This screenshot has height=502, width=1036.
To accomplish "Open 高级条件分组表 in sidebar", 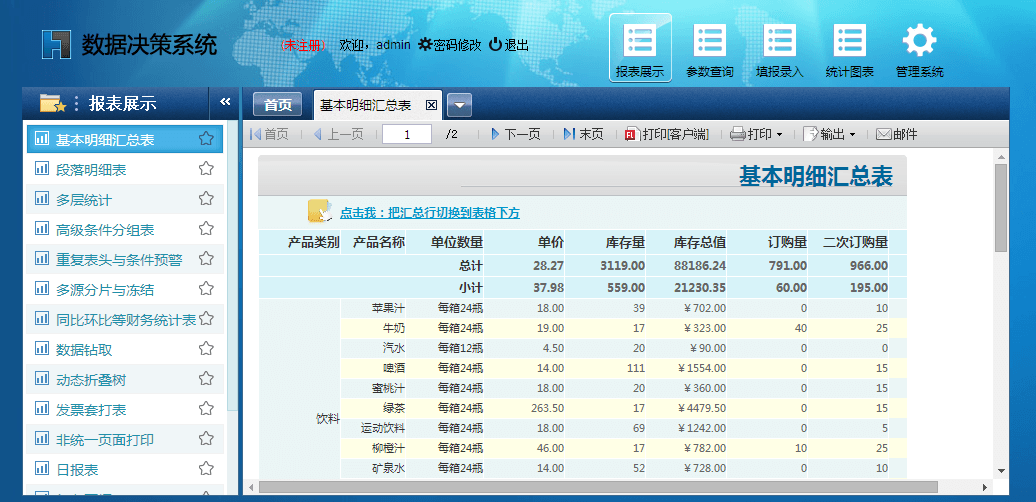I will [105, 230].
